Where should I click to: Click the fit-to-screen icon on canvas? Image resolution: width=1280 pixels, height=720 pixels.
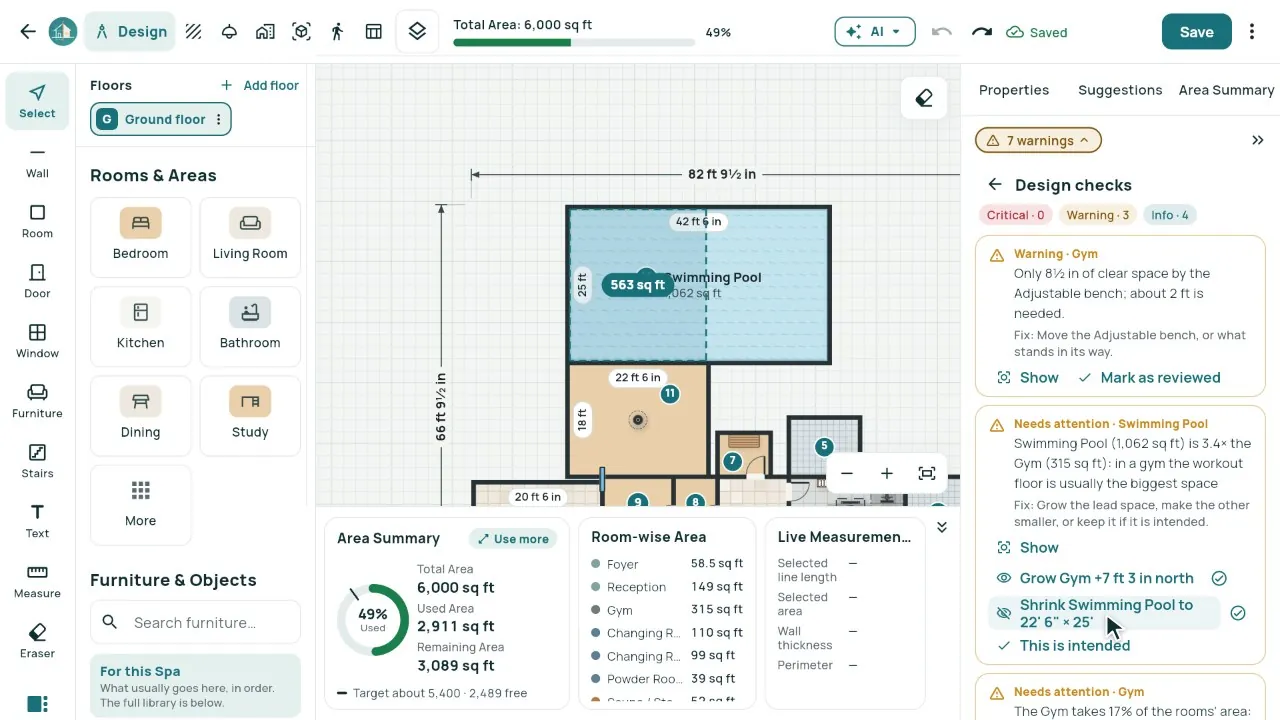tap(927, 474)
